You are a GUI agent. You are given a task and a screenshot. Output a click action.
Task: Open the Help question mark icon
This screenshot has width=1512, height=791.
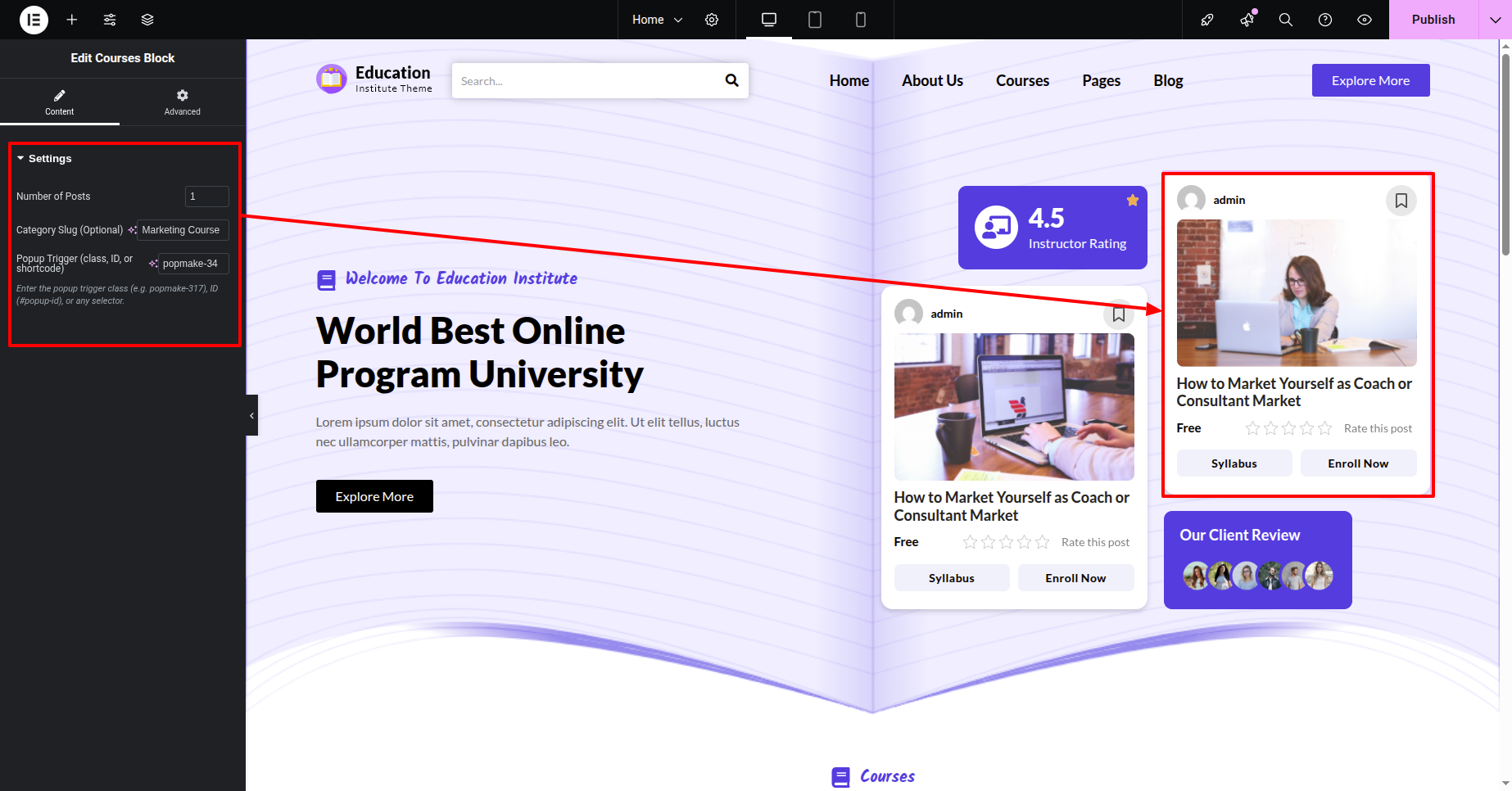coord(1325,20)
